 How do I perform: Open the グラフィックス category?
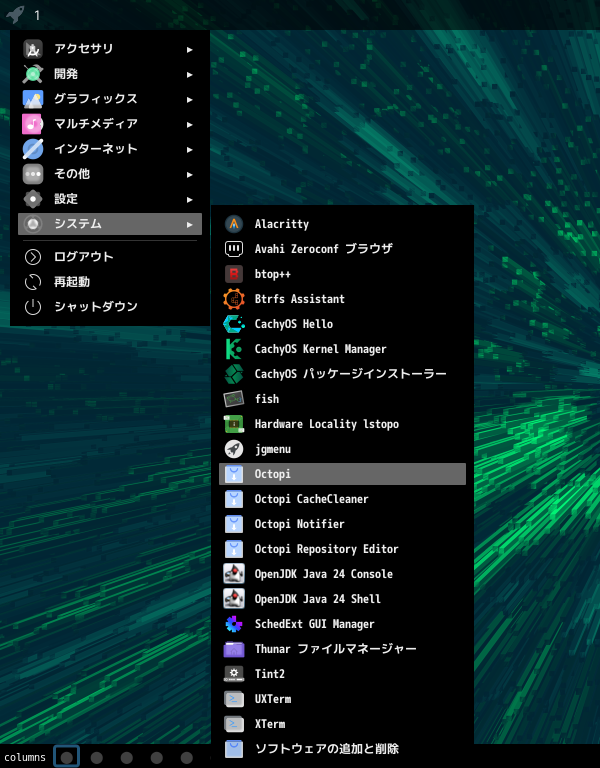[110, 99]
